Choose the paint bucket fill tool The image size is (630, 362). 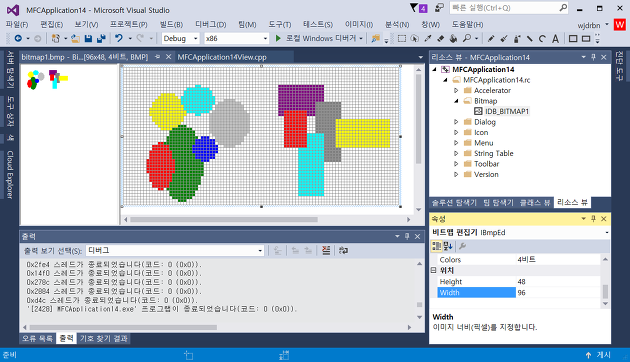[x=454, y=39]
